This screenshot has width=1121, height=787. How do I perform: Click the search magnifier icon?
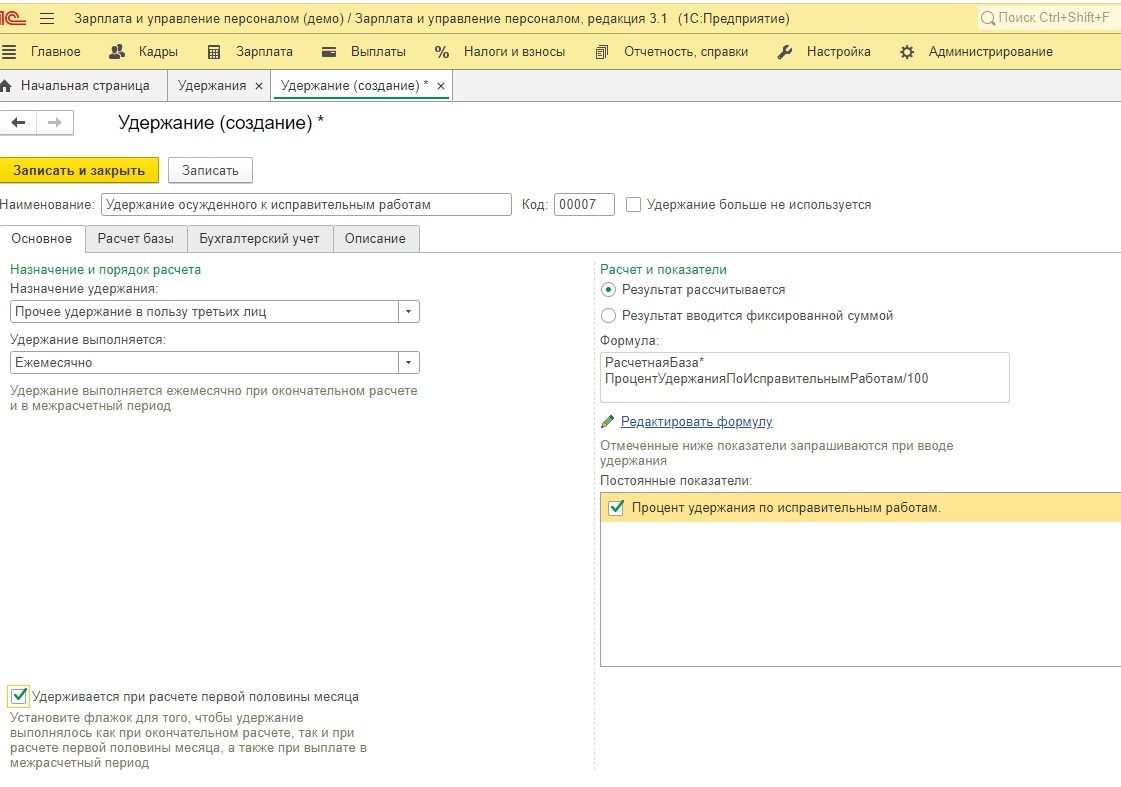[x=988, y=18]
